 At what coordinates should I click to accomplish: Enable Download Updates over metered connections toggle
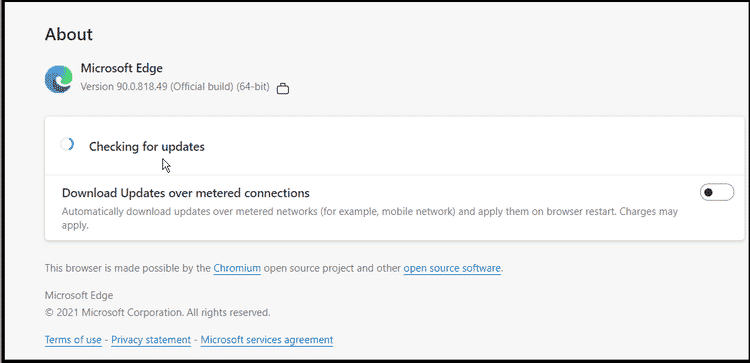[717, 192]
